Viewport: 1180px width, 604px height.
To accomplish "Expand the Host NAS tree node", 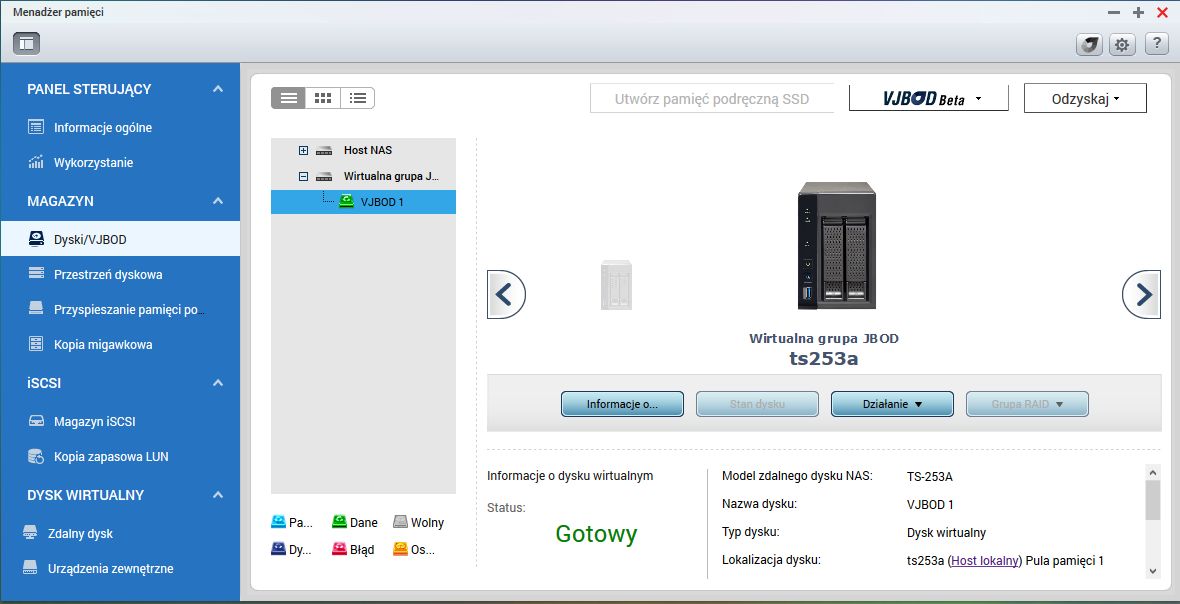I will [x=303, y=150].
